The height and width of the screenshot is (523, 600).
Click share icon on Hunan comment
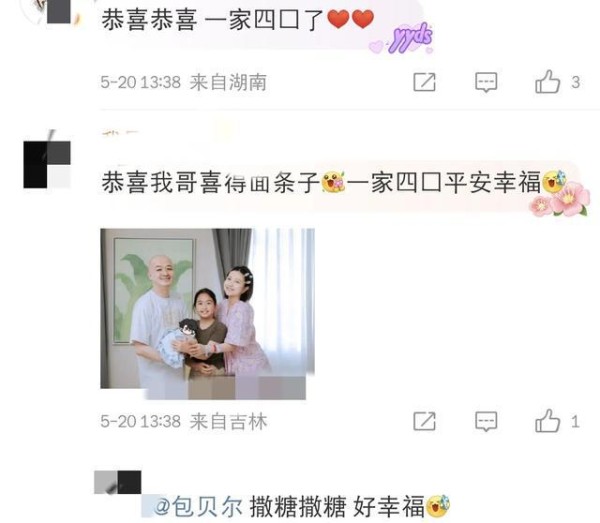coord(424,82)
